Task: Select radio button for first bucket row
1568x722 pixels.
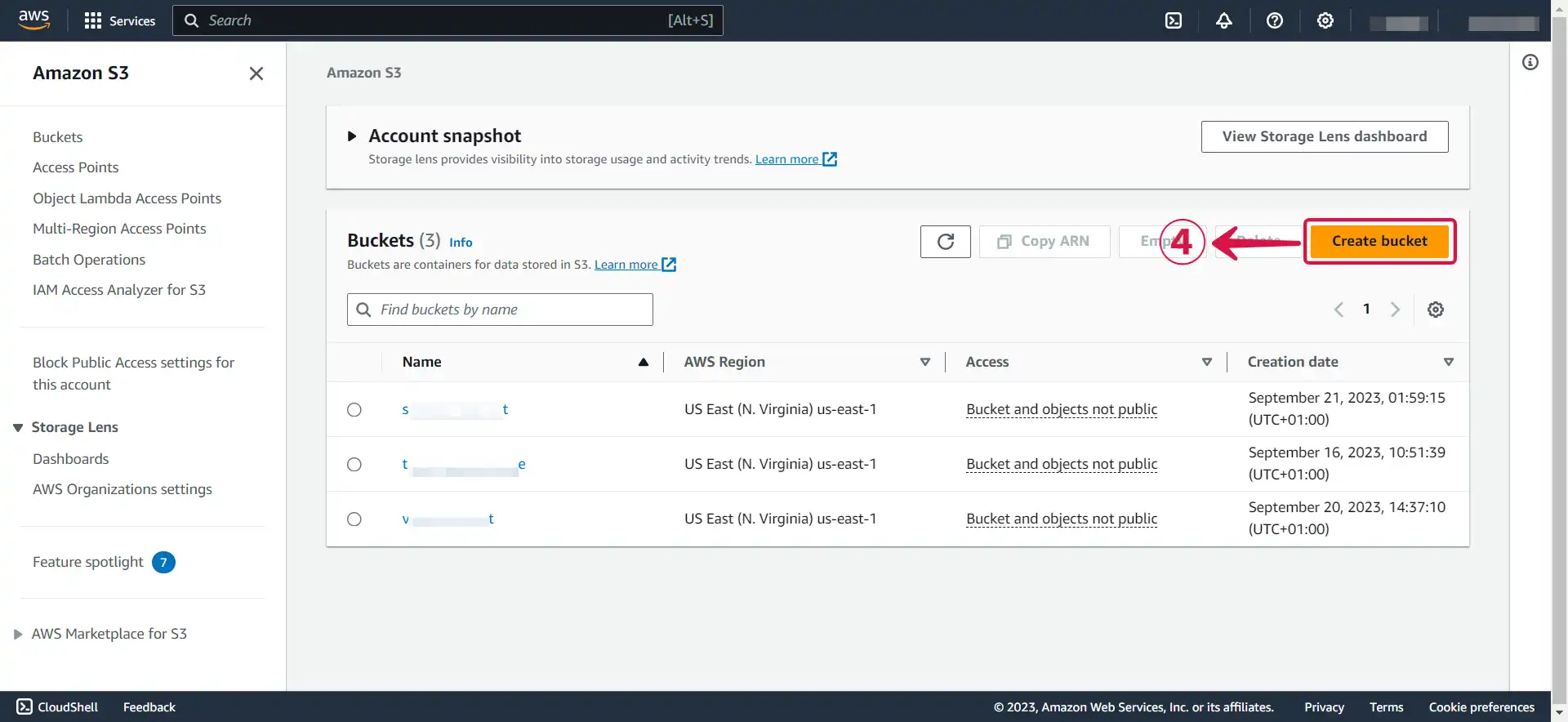Action: tap(354, 410)
